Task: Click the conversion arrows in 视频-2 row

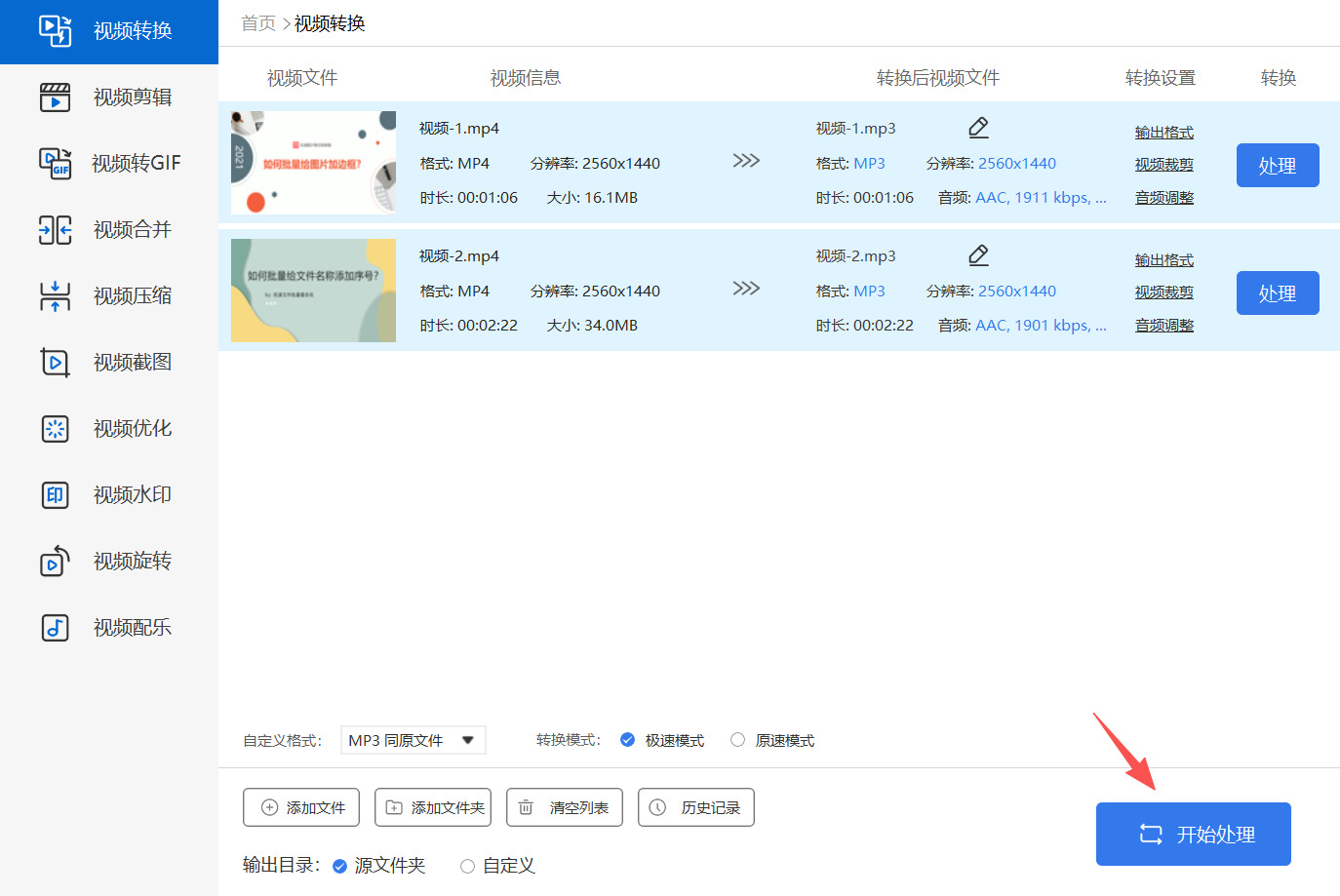Action: tap(746, 289)
